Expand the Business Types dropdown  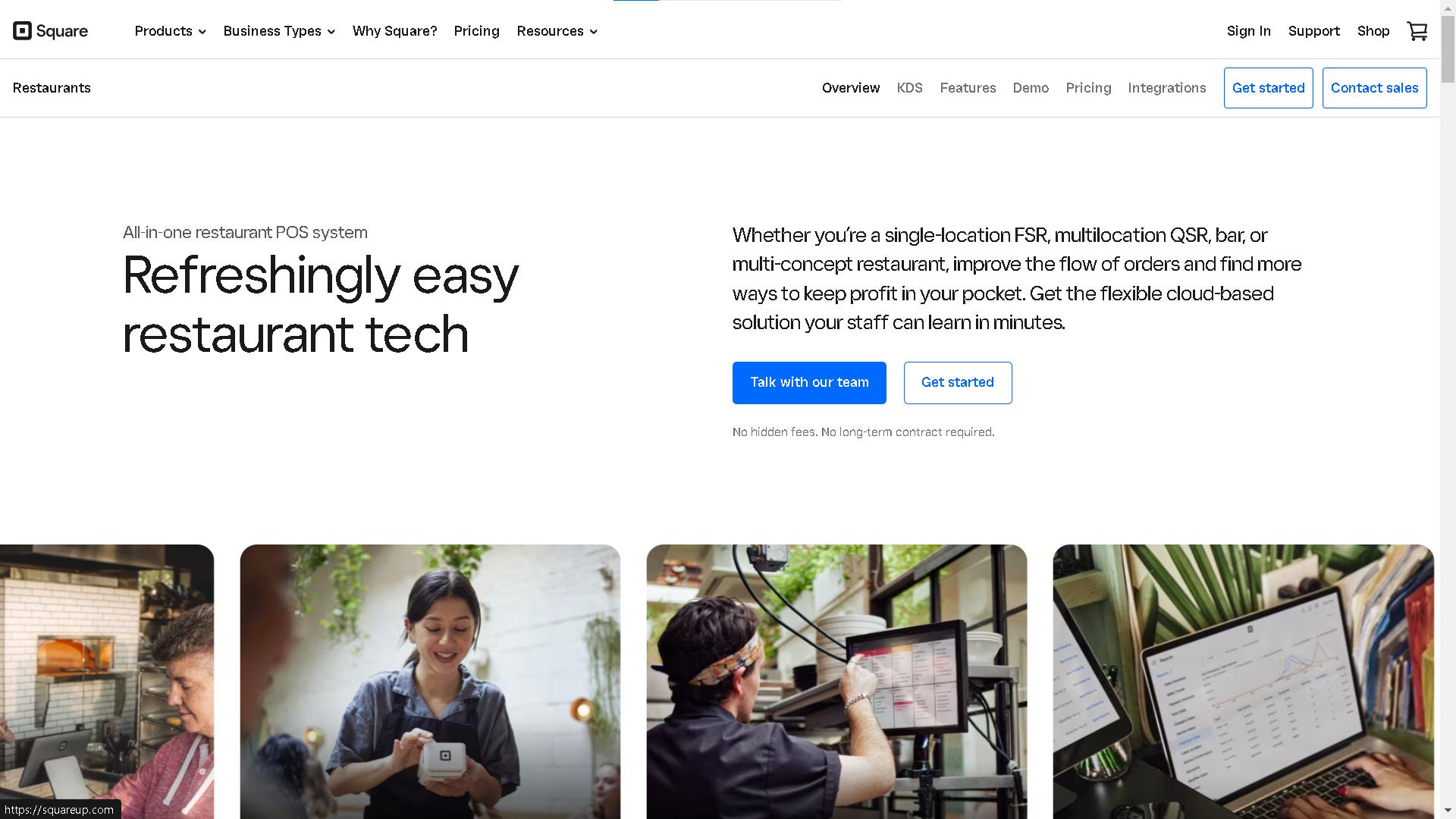click(278, 31)
